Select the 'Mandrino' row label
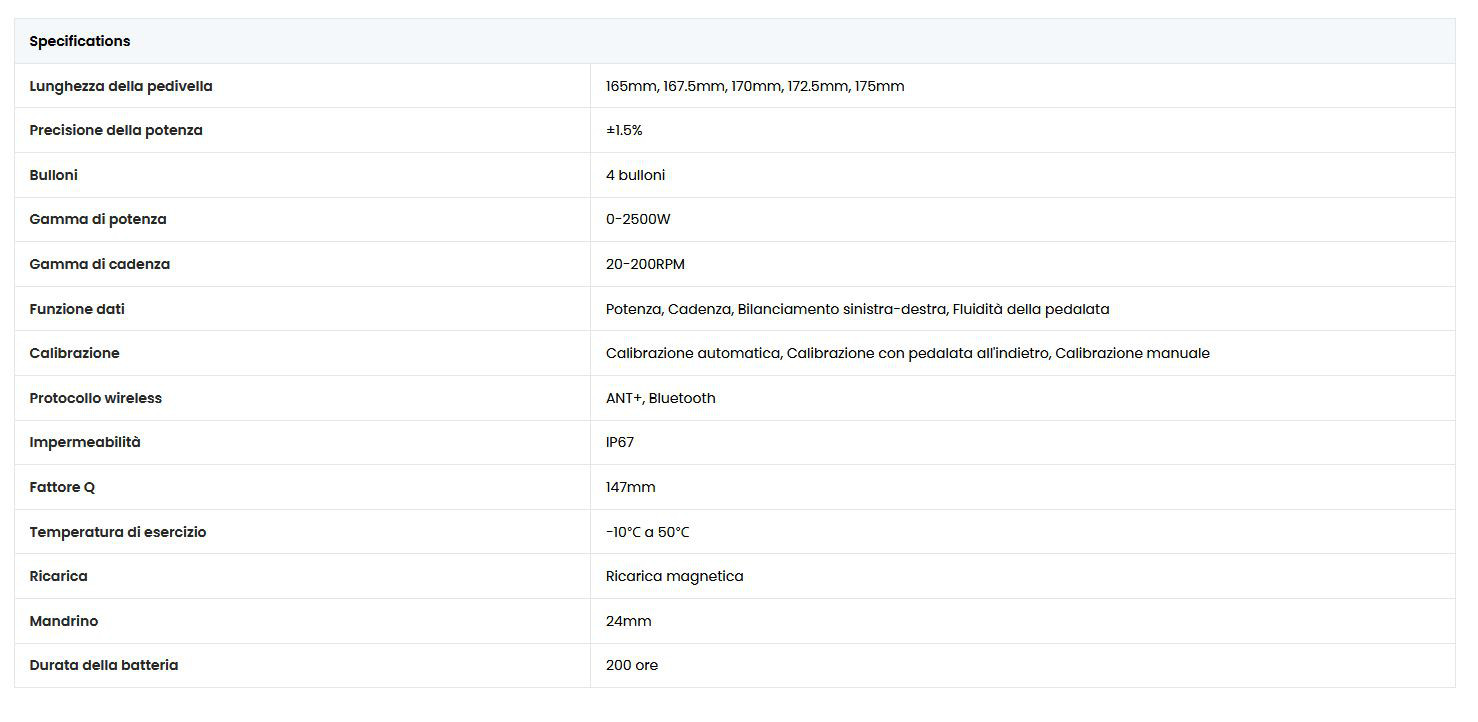The height and width of the screenshot is (722, 1478). click(x=64, y=621)
